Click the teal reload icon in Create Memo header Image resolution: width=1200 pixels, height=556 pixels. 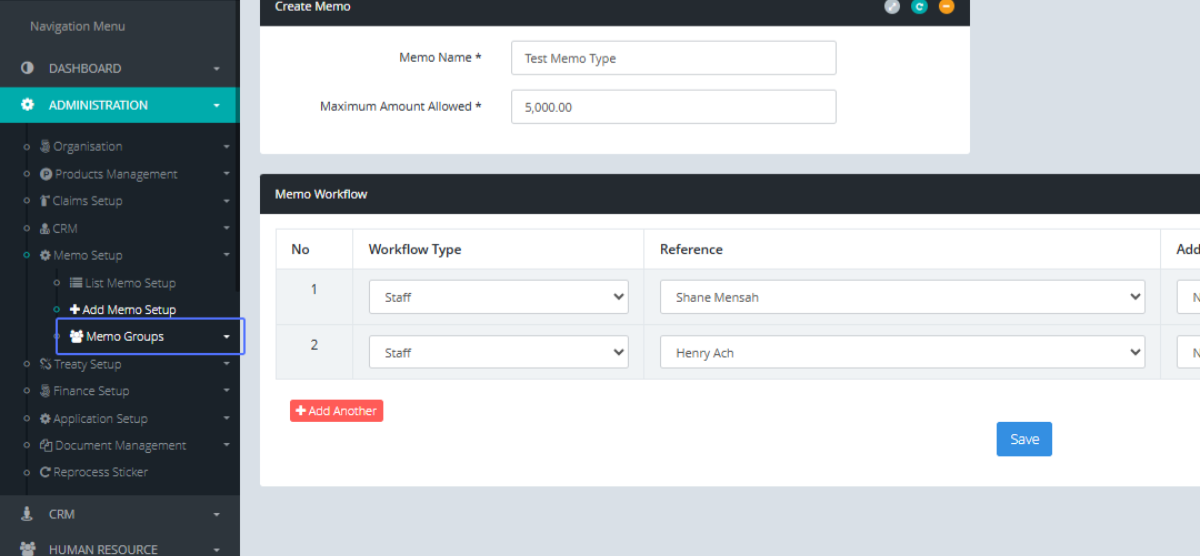click(x=919, y=7)
